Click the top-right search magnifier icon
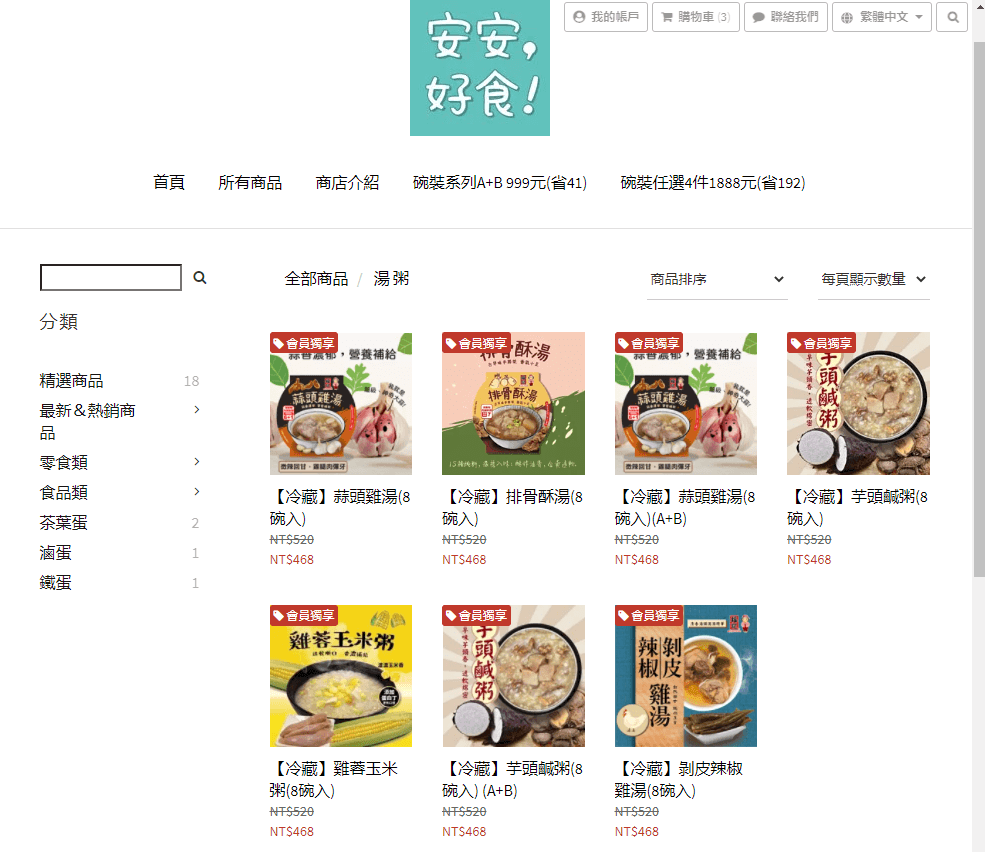 pos(952,18)
